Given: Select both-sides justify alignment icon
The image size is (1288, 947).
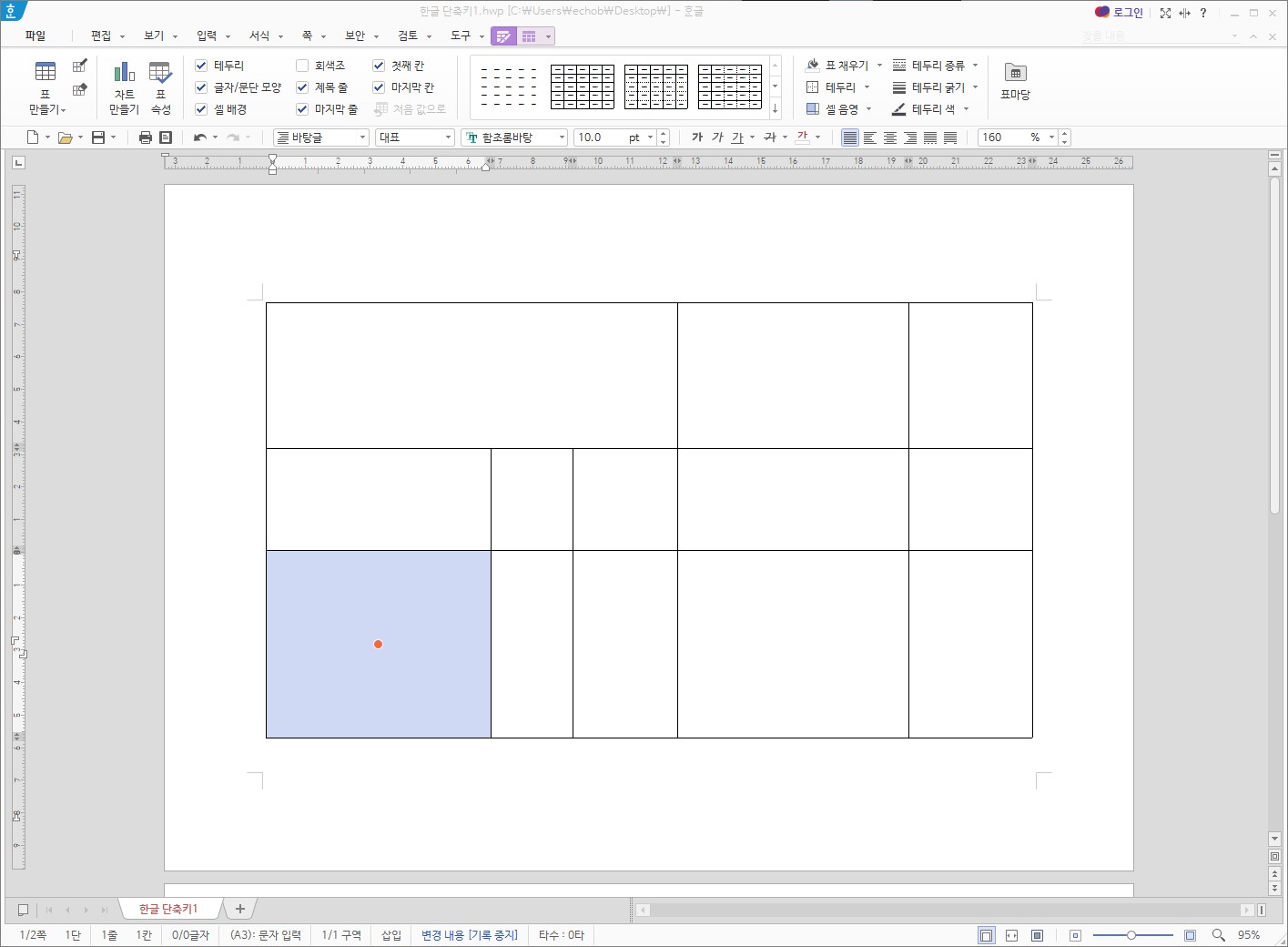Looking at the screenshot, I should (850, 137).
